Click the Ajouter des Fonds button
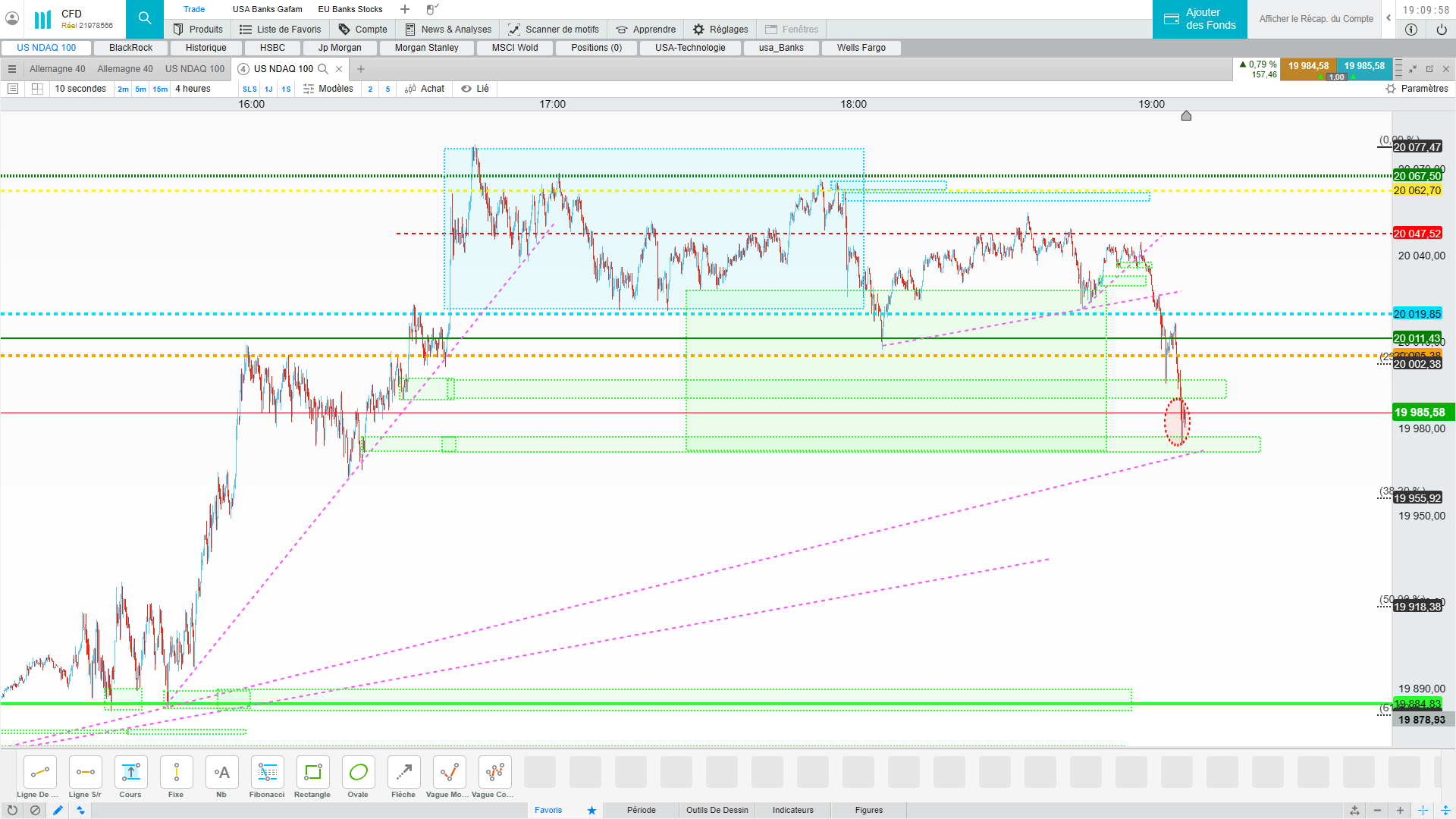1456x819 pixels. coord(1200,19)
